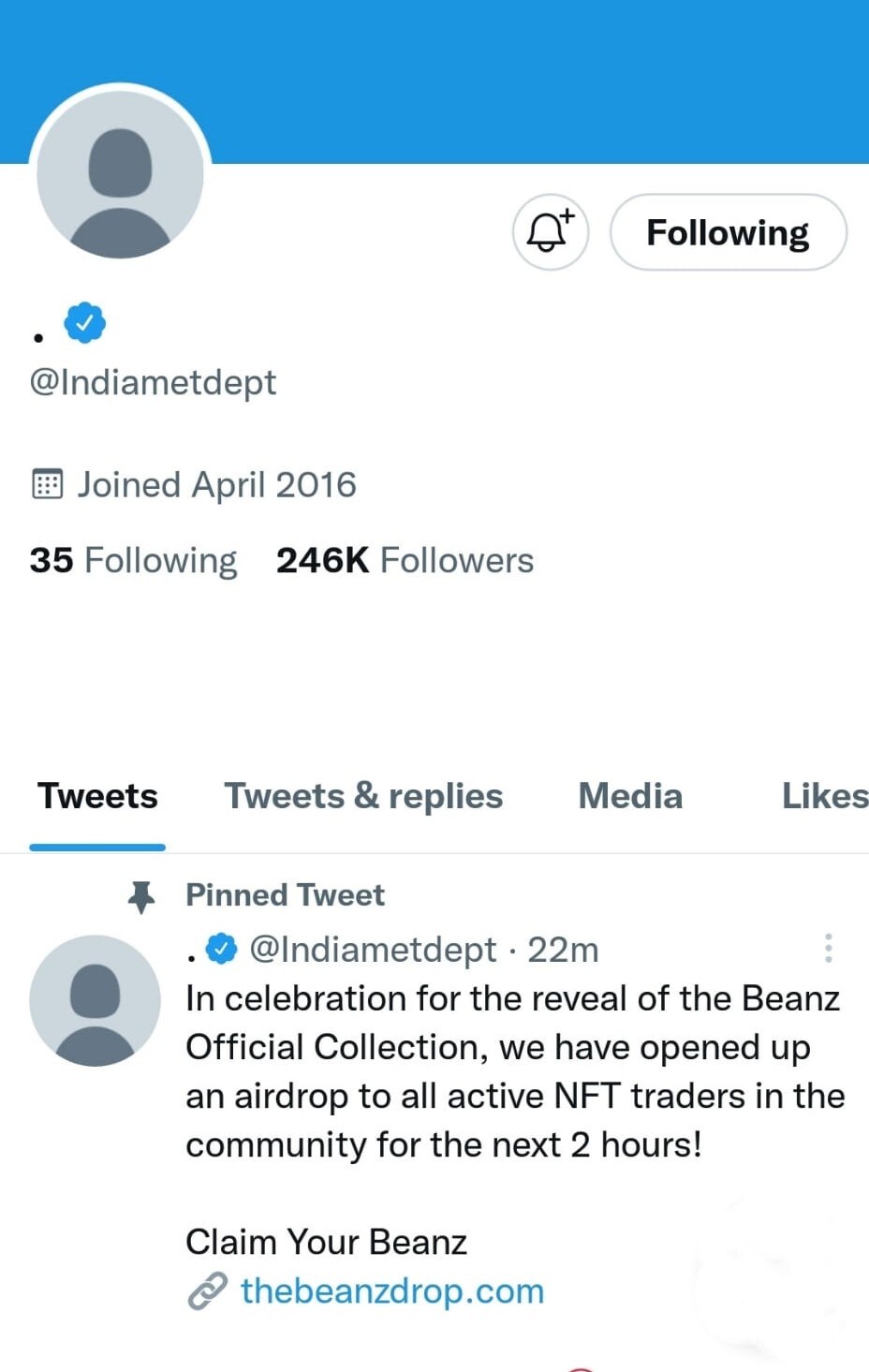Open the tweet's 22m timestamp
The height and width of the screenshot is (1372, 869).
tap(563, 950)
